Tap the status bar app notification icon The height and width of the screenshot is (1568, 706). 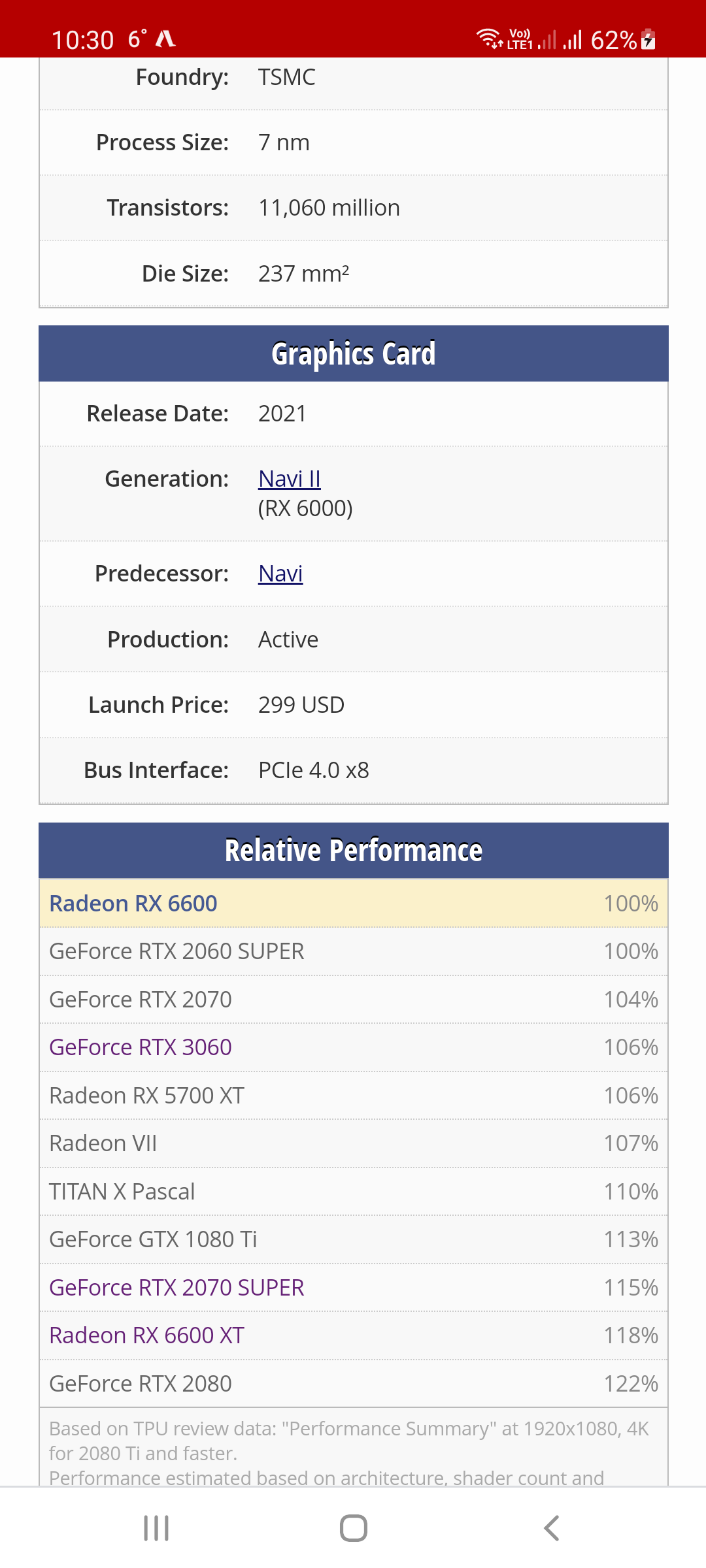click(165, 39)
